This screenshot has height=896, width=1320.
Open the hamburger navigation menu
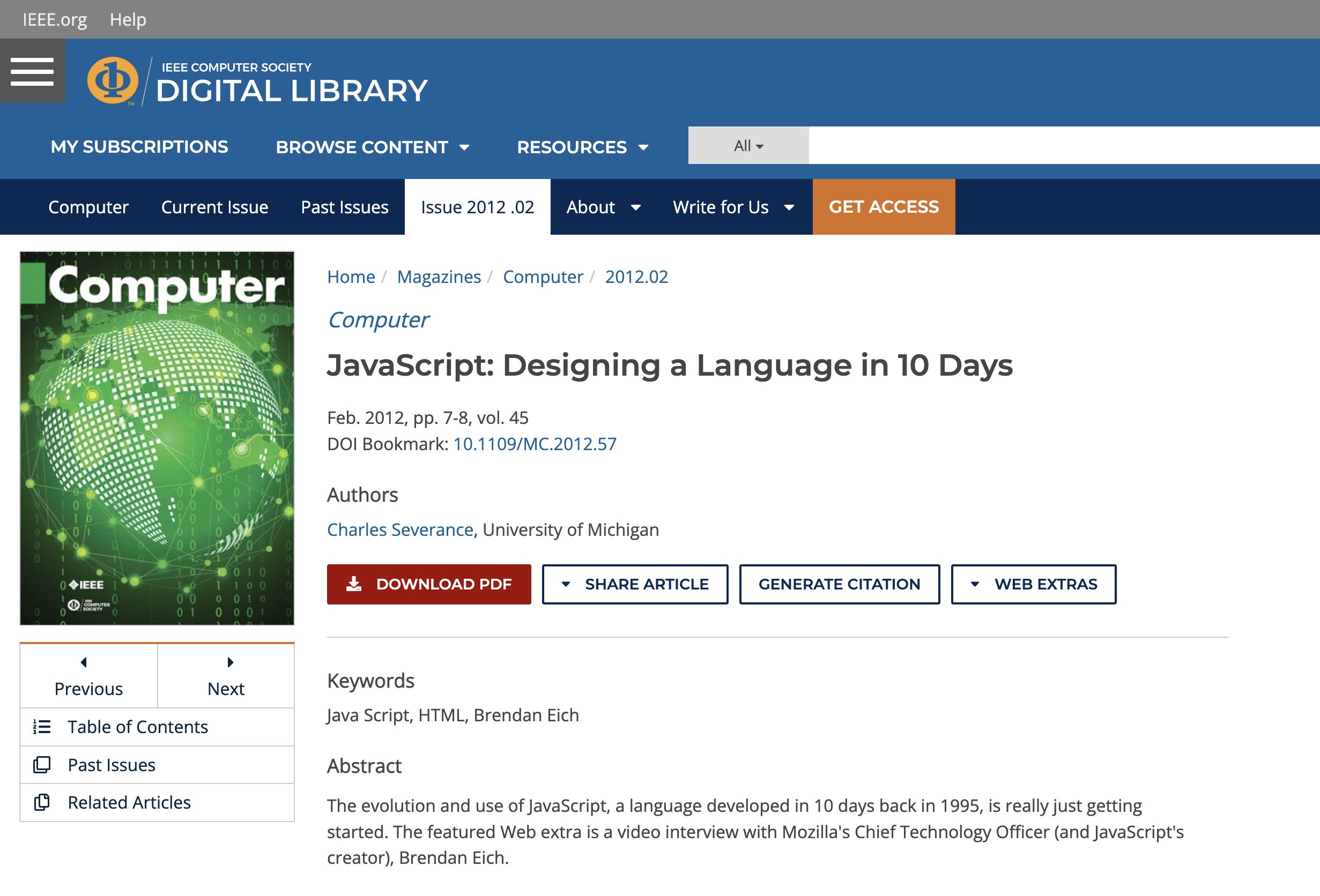tap(32, 72)
